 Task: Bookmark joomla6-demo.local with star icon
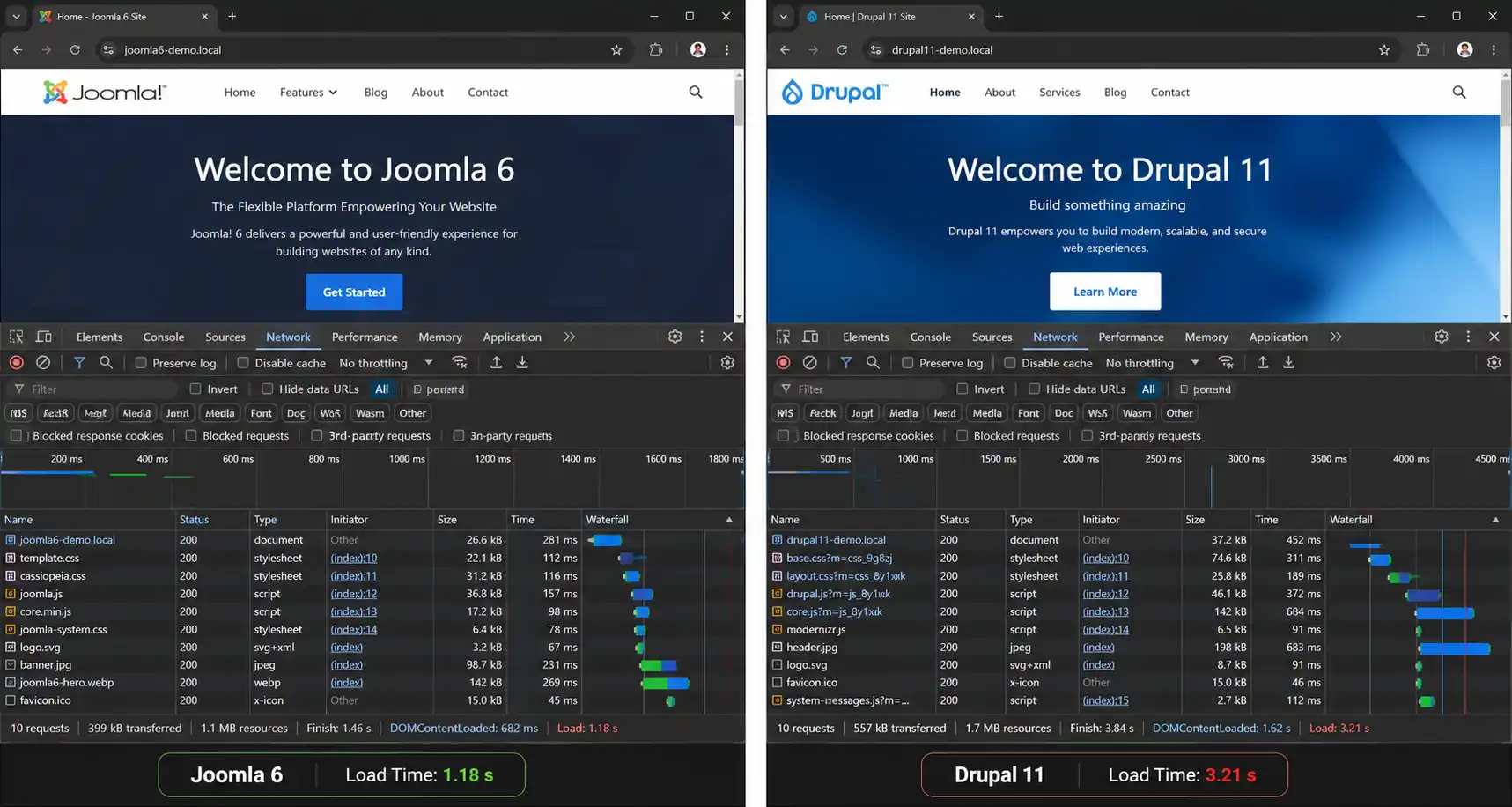click(x=616, y=50)
